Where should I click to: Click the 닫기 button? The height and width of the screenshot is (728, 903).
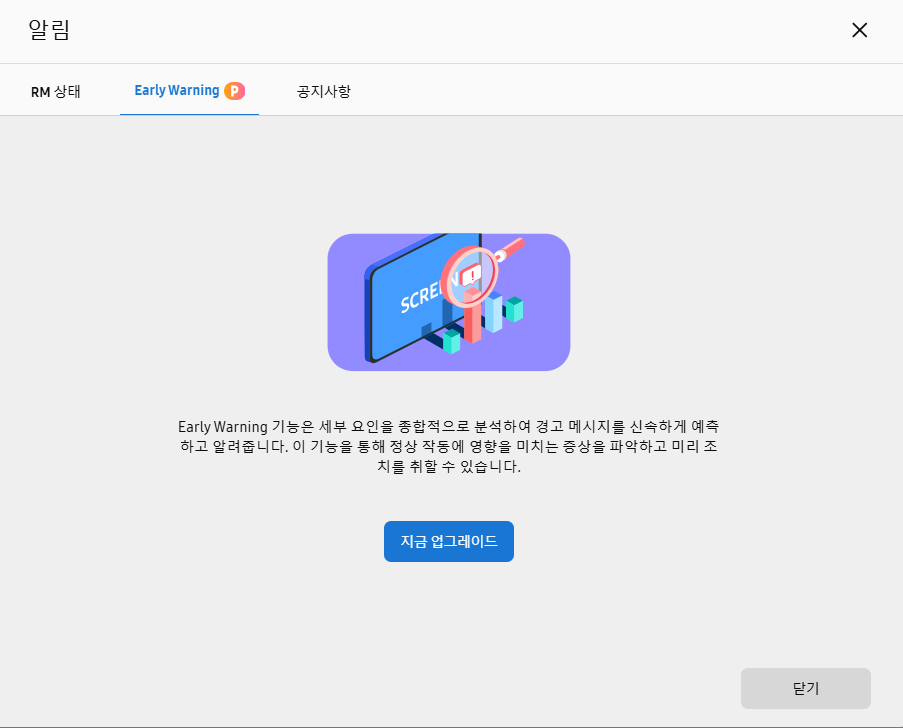(805, 688)
